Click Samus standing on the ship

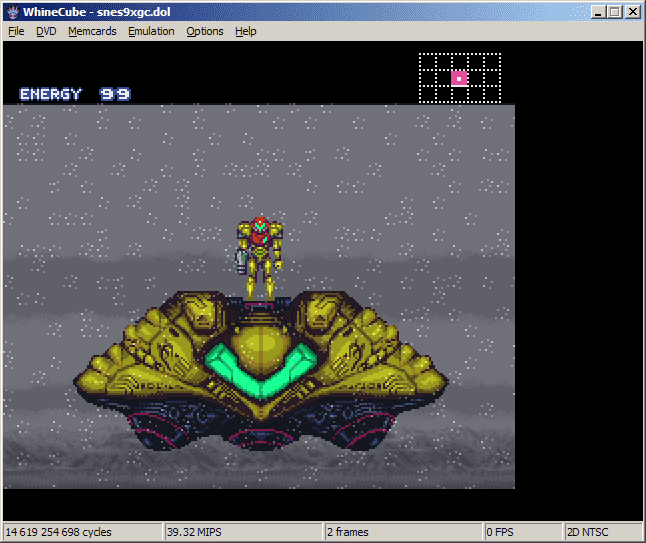point(259,257)
